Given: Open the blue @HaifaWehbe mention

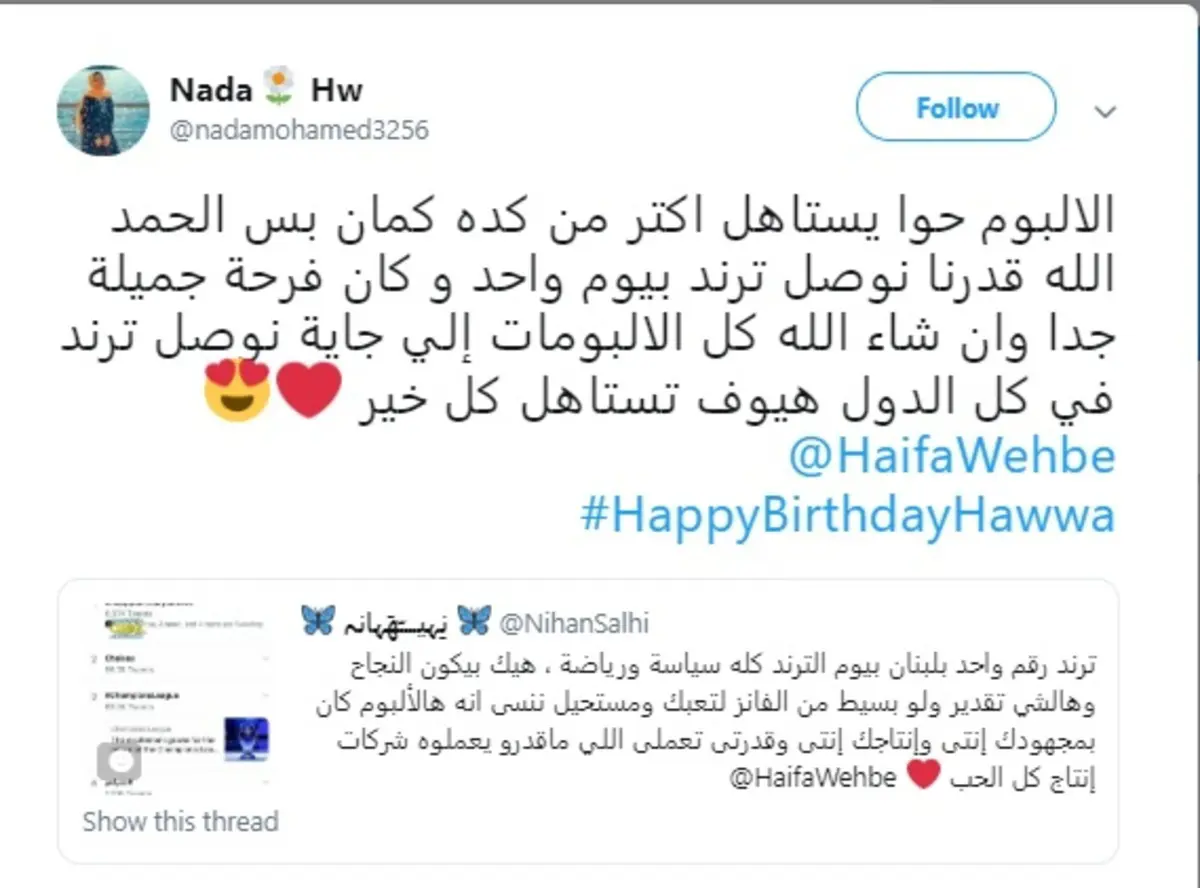Looking at the screenshot, I should pyautogui.click(x=951, y=457).
